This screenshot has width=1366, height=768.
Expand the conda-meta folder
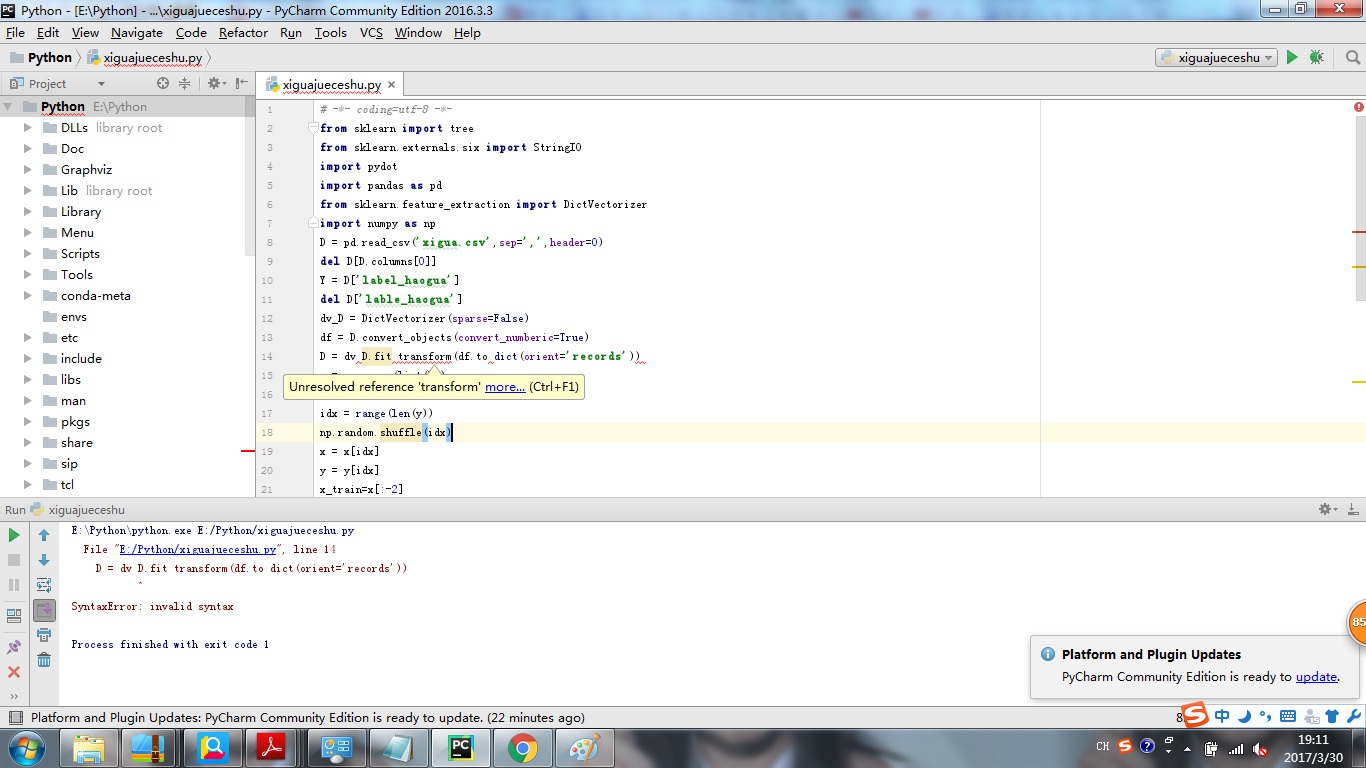pos(28,296)
